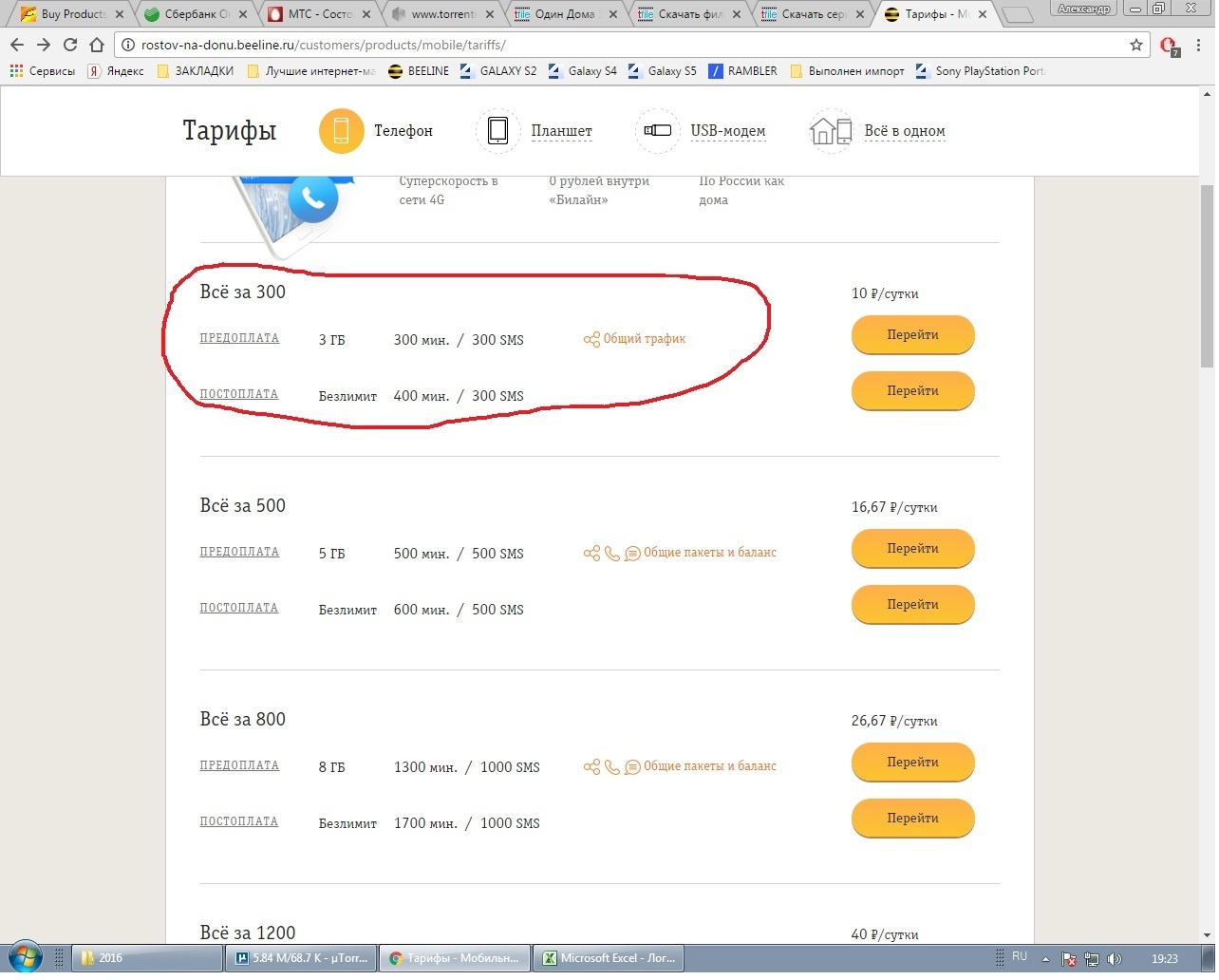Viewport: 1219px width, 980px height.
Task: Click Перейти for Всё за 500 постоплата
Action: coord(913,605)
